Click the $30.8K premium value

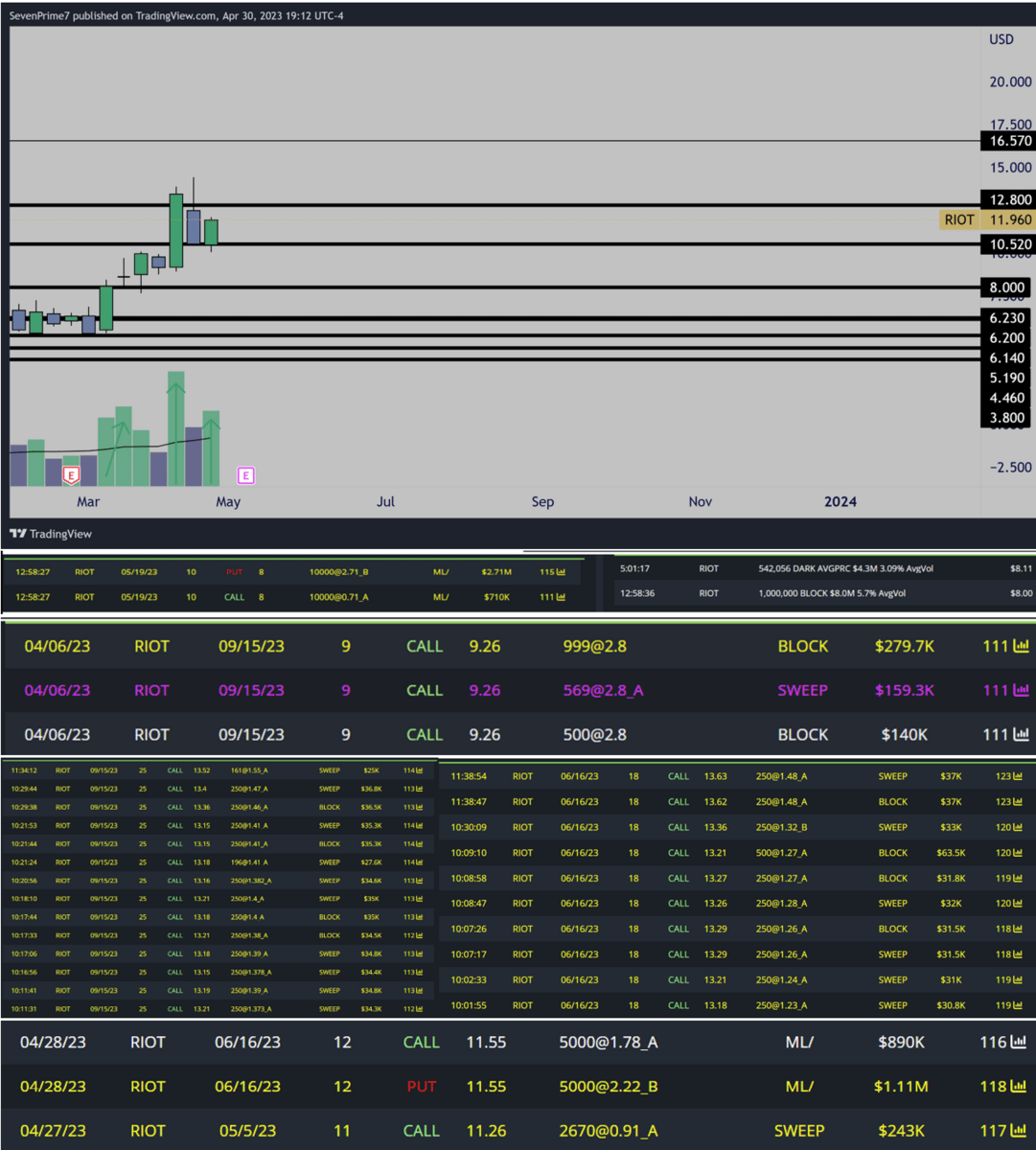click(951, 1005)
